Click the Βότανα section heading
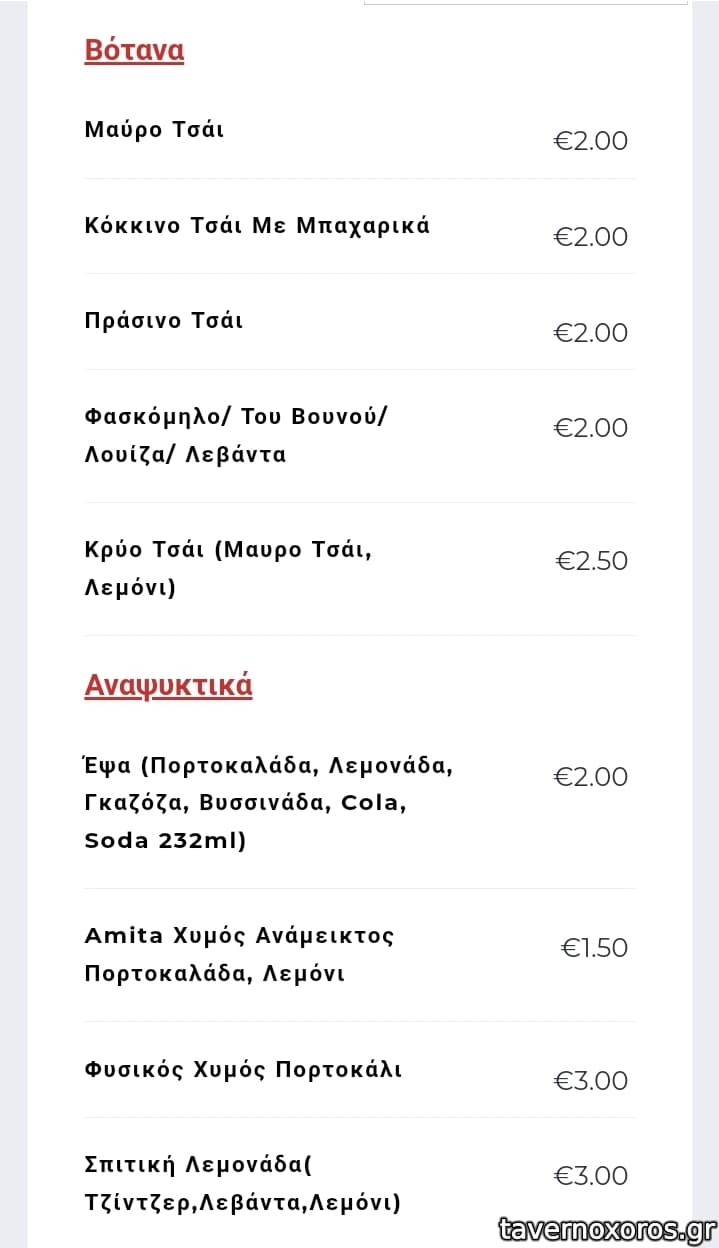 pyautogui.click(x=134, y=51)
